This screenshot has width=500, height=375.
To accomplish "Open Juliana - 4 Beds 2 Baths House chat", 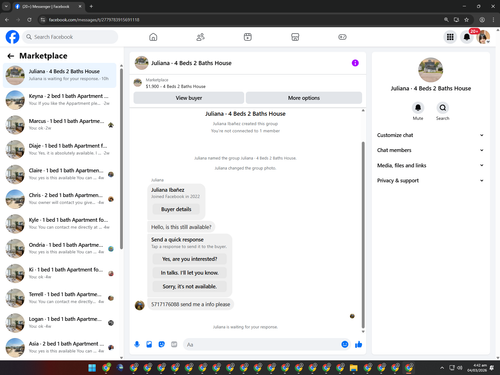I will click(60, 75).
